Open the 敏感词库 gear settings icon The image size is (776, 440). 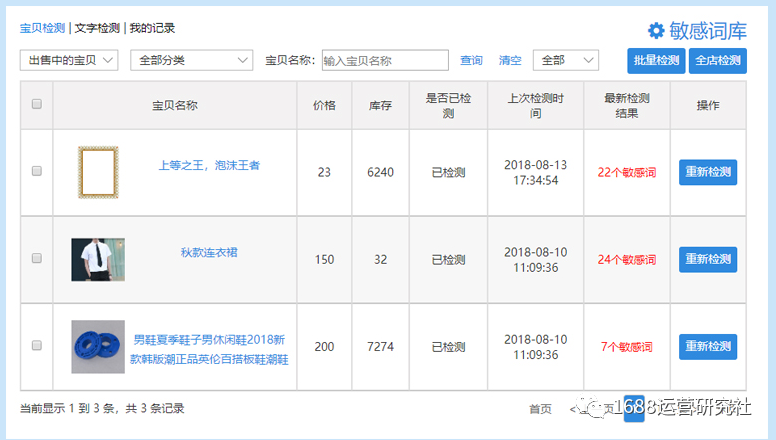click(x=656, y=31)
